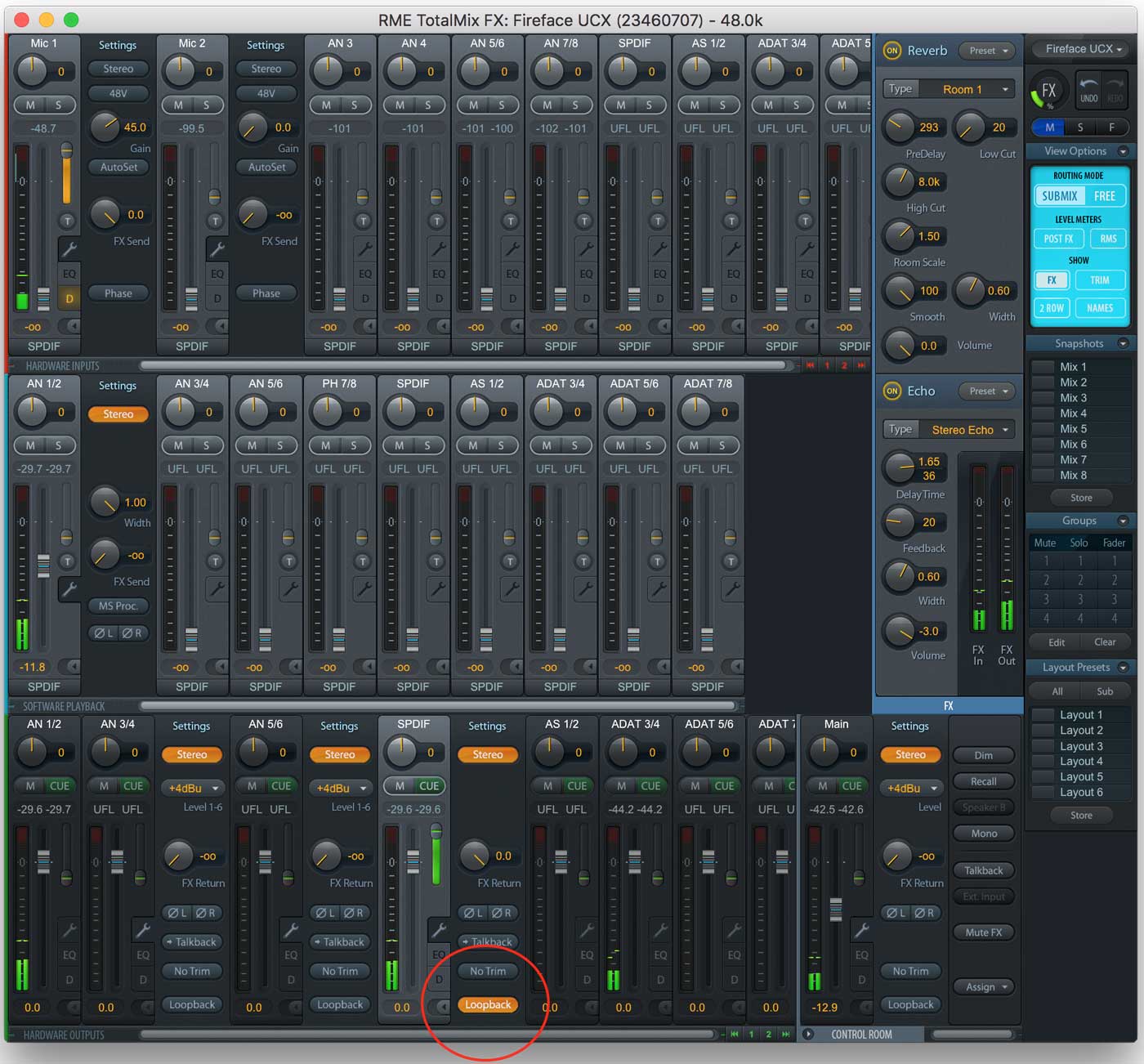Image resolution: width=1144 pixels, height=1064 pixels.
Task: Open the wrench settings on Main channel
Action: (861, 930)
